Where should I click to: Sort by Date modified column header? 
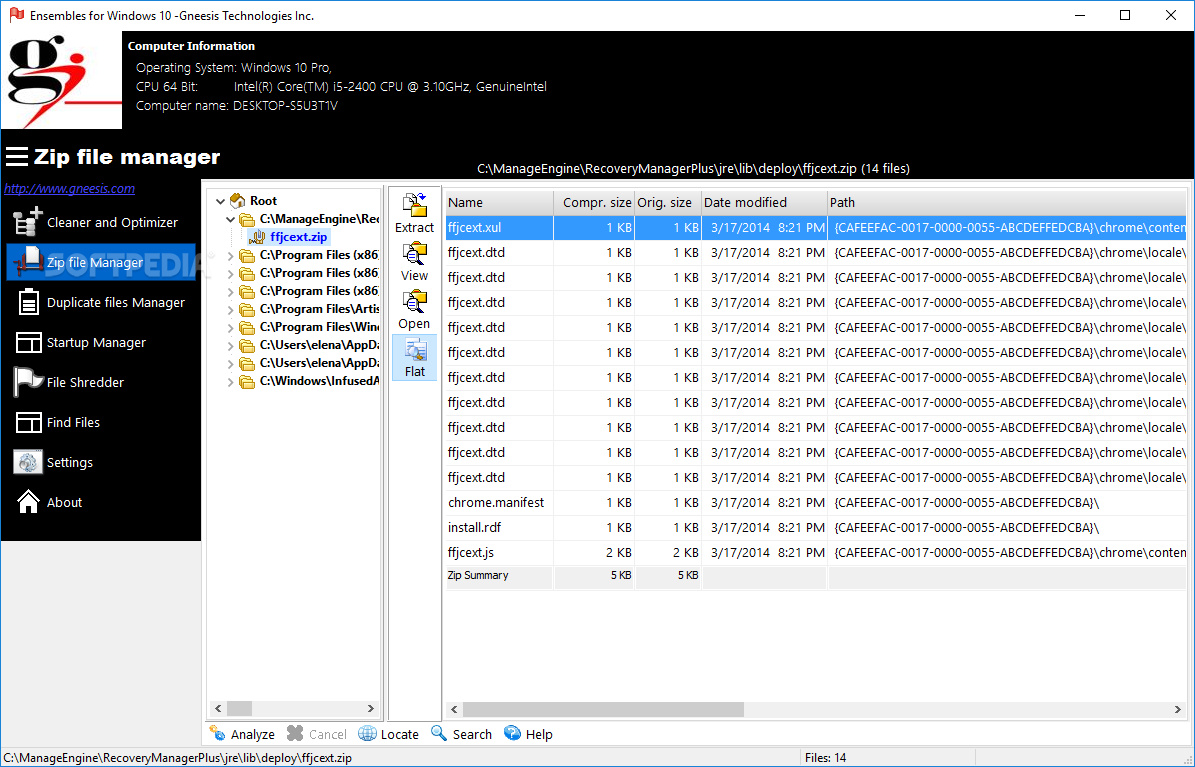[764, 203]
